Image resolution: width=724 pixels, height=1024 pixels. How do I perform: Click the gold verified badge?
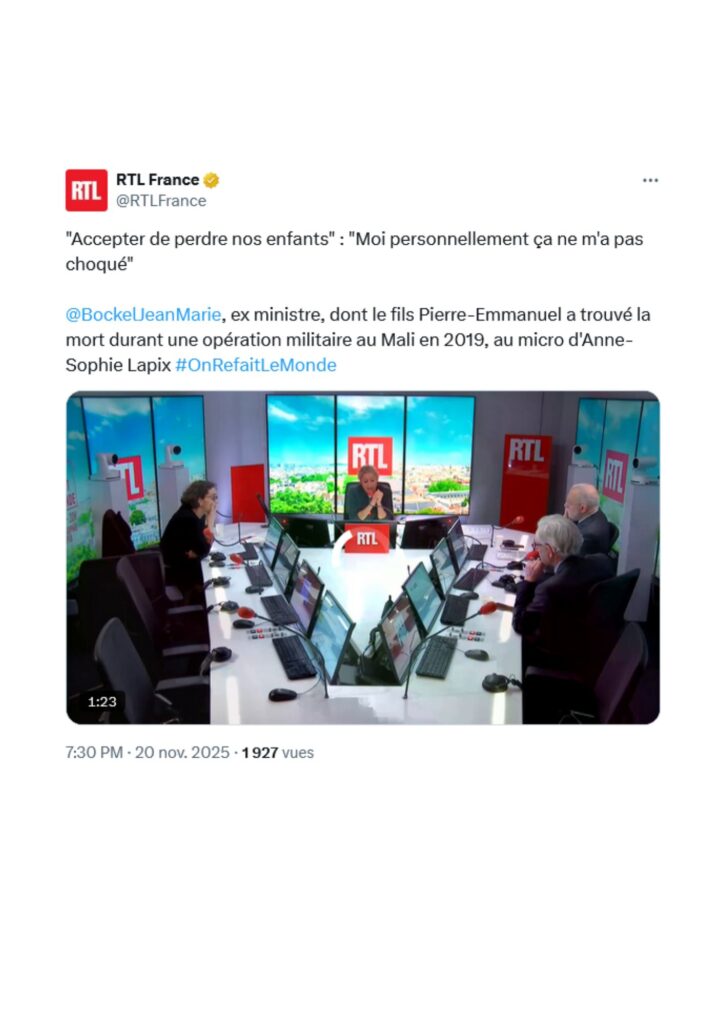pyautogui.click(x=211, y=180)
